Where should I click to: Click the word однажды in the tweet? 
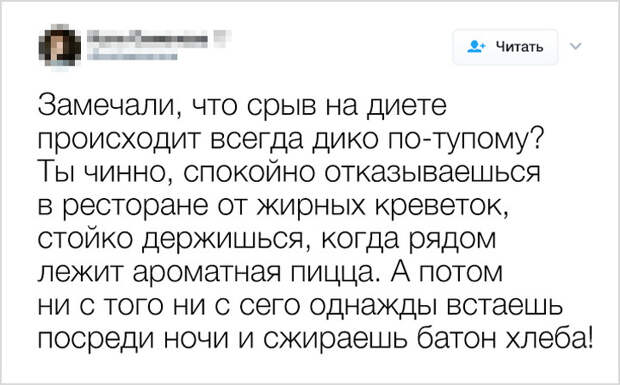[x=373, y=306]
